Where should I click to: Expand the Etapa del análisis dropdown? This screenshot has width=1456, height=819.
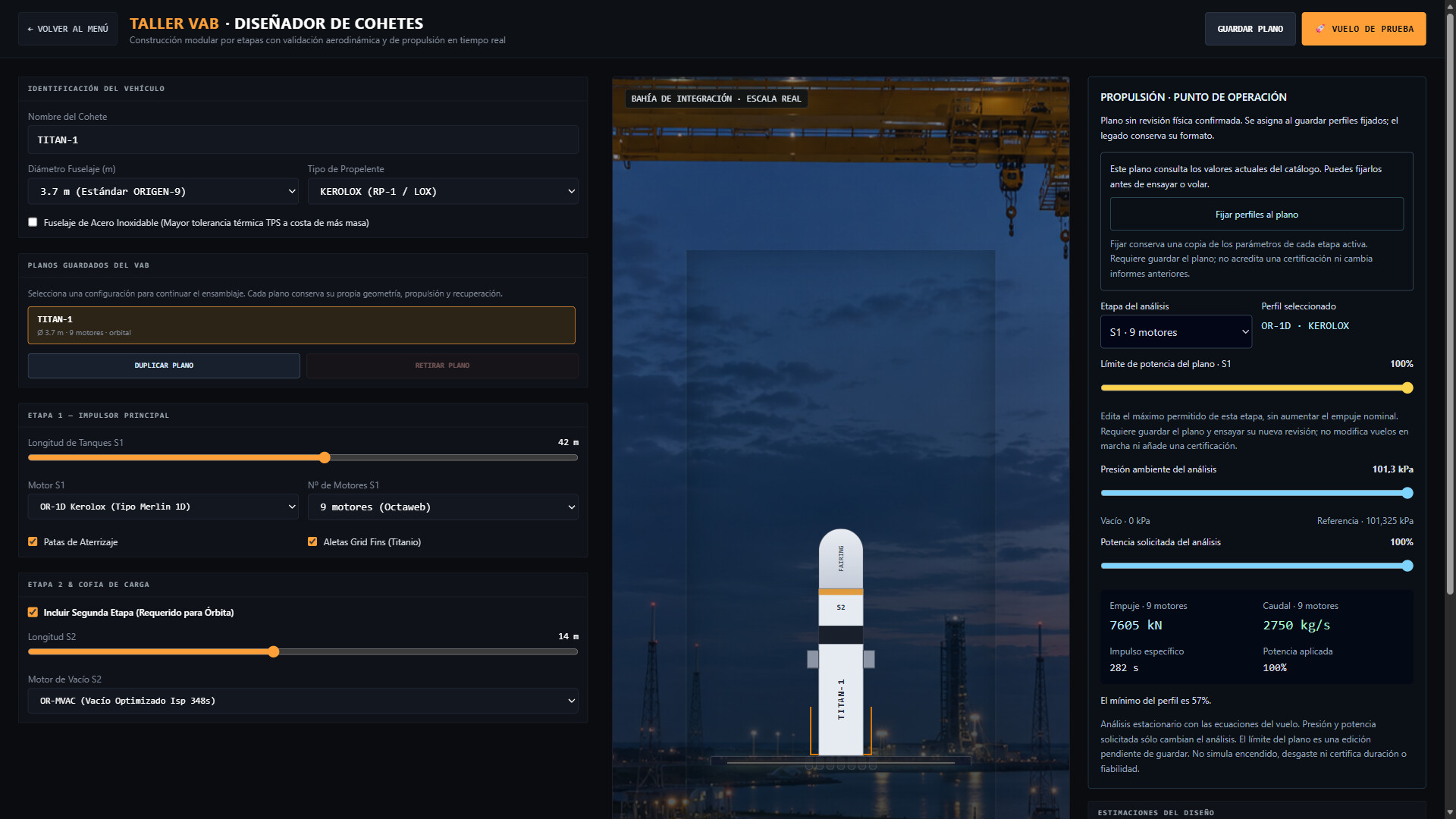point(1175,332)
